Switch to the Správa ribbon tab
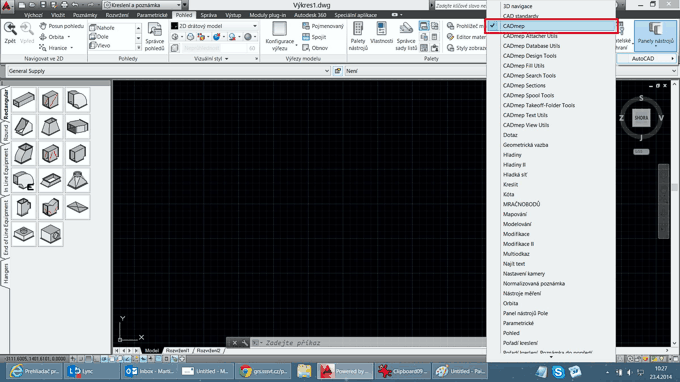The width and height of the screenshot is (680, 382). [209, 15]
